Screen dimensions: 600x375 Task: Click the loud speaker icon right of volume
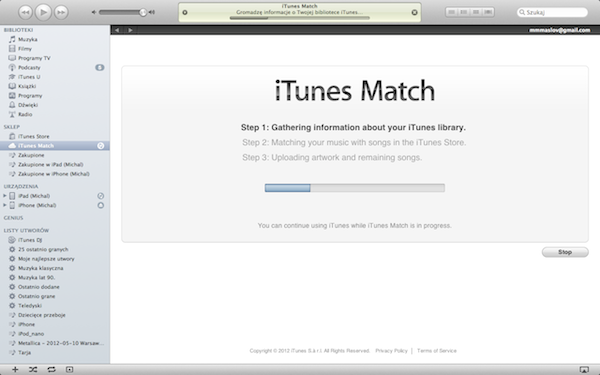[x=152, y=12]
